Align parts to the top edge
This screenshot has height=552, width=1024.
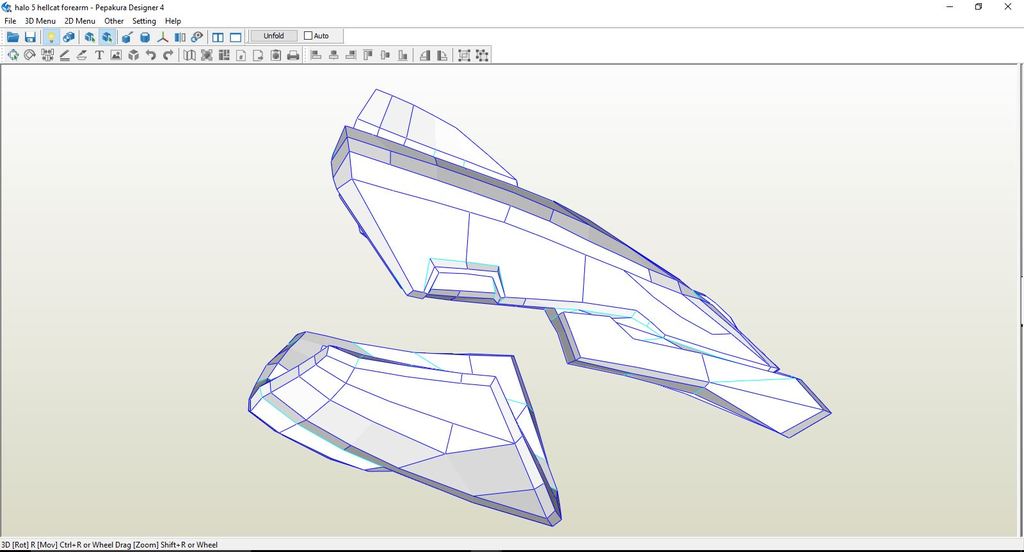368,56
